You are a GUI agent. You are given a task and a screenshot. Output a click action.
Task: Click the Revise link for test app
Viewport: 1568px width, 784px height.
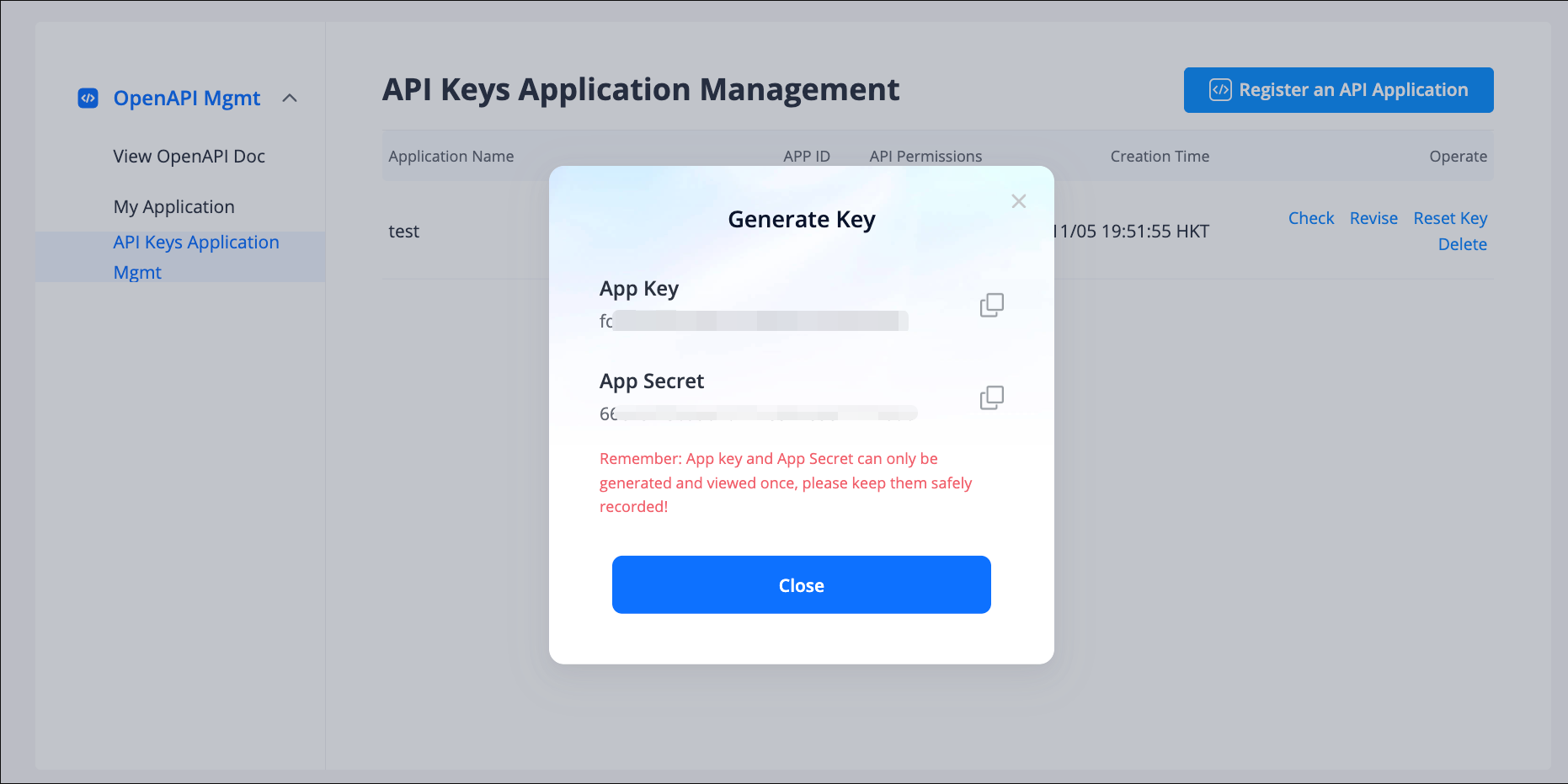(x=1373, y=218)
